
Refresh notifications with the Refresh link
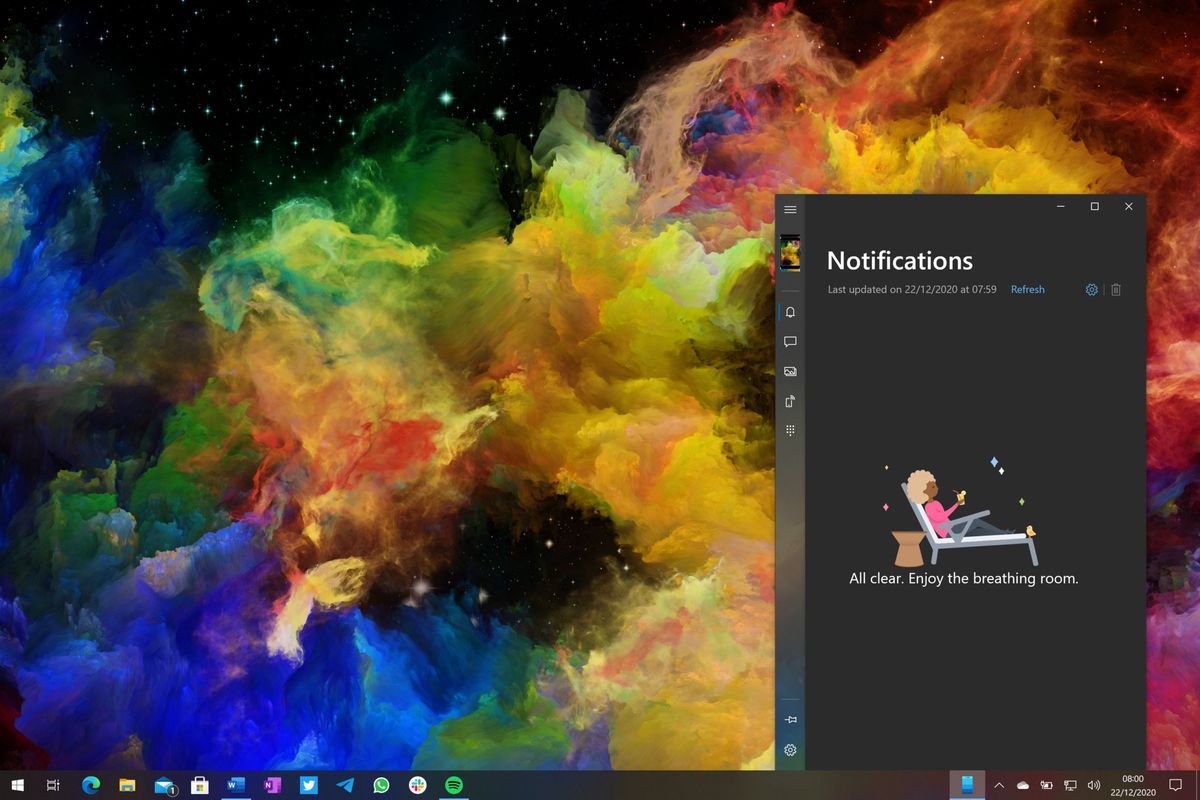[x=1028, y=289]
